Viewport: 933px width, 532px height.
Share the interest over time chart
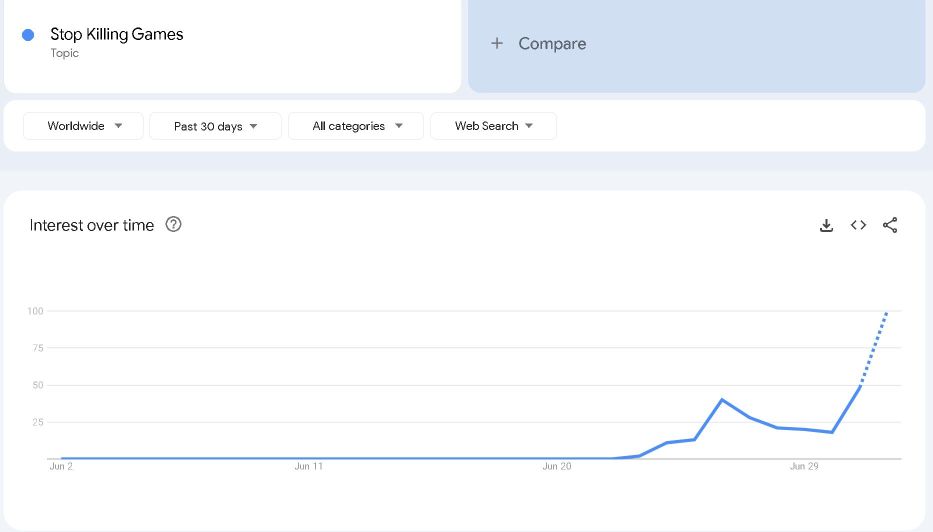click(x=890, y=225)
